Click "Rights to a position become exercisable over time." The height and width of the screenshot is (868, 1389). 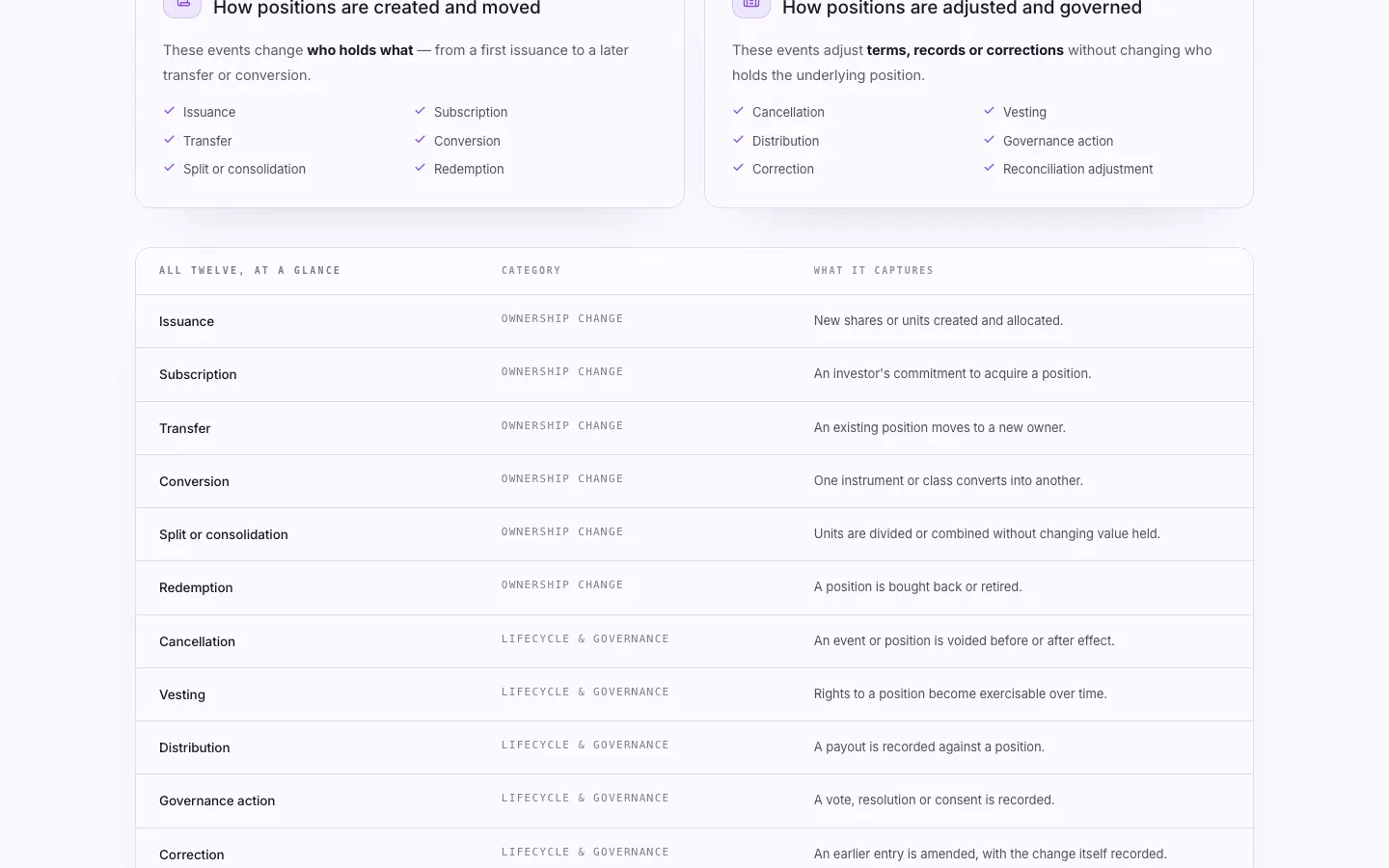coord(961,693)
